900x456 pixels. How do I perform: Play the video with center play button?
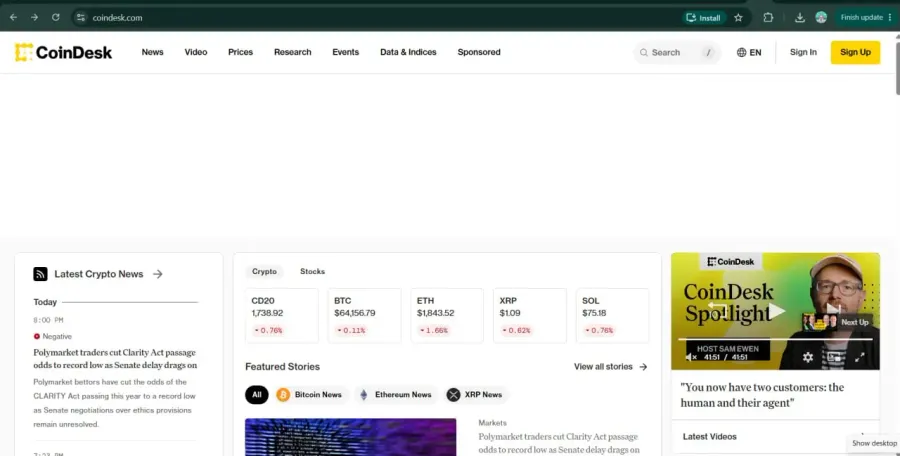776,311
